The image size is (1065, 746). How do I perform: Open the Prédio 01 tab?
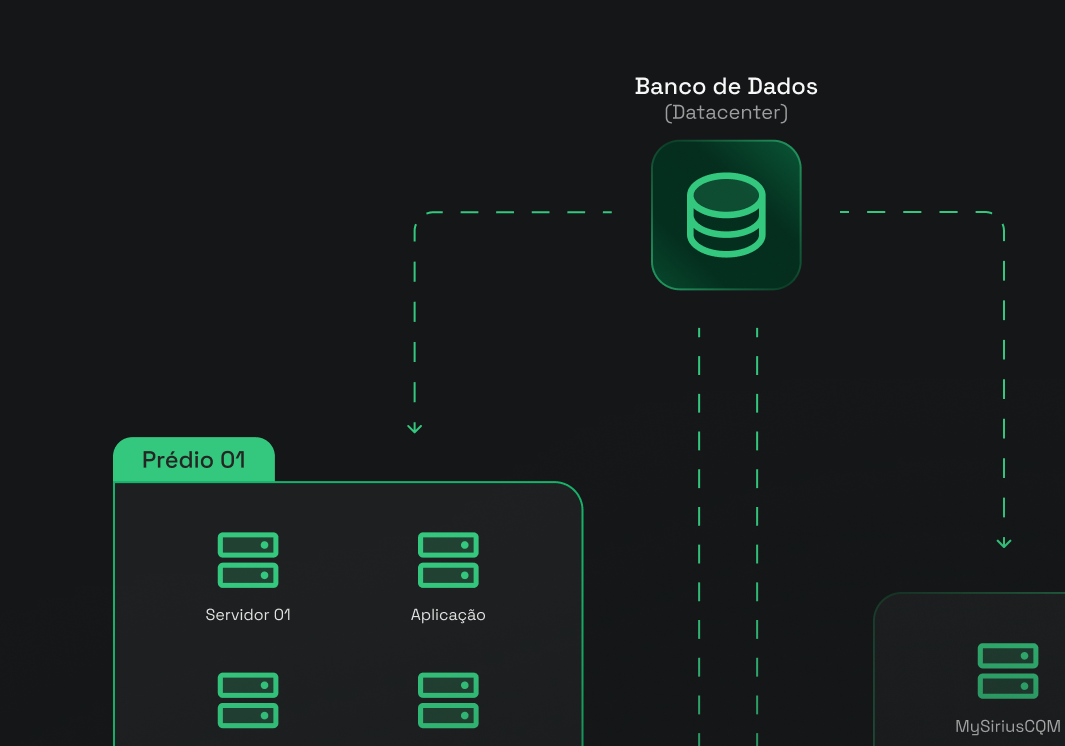click(x=194, y=460)
